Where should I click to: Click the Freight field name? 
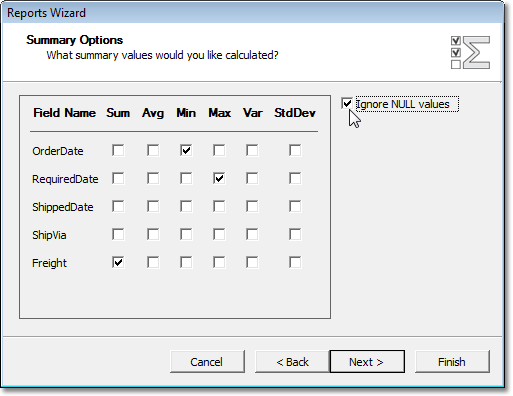click(50, 263)
